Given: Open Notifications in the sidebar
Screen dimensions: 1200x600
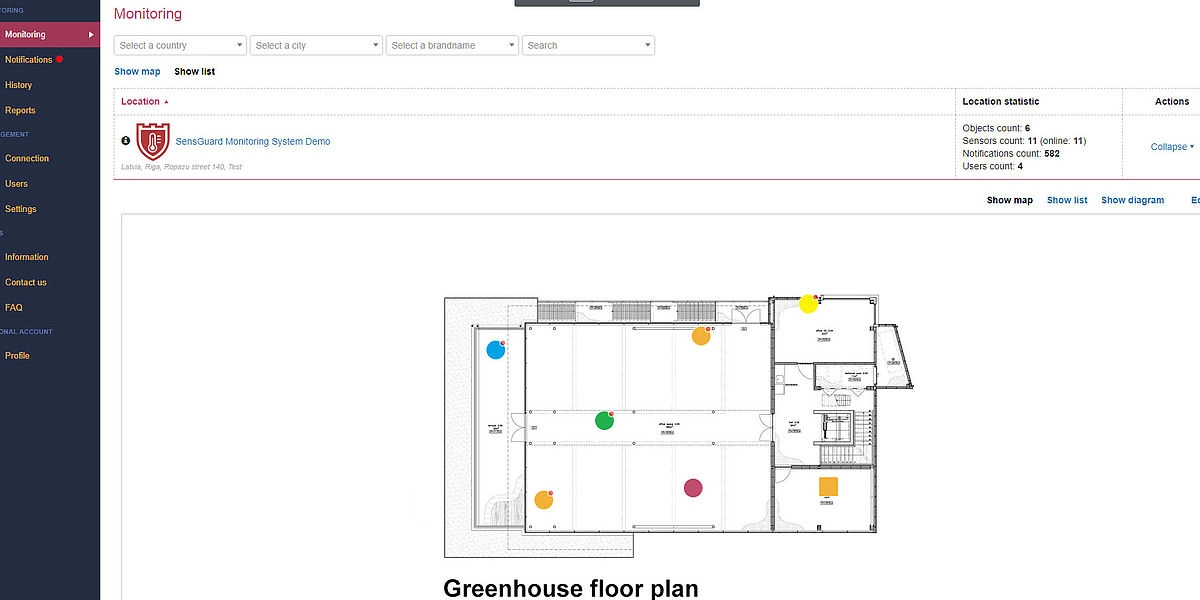Looking at the screenshot, I should coord(28,60).
